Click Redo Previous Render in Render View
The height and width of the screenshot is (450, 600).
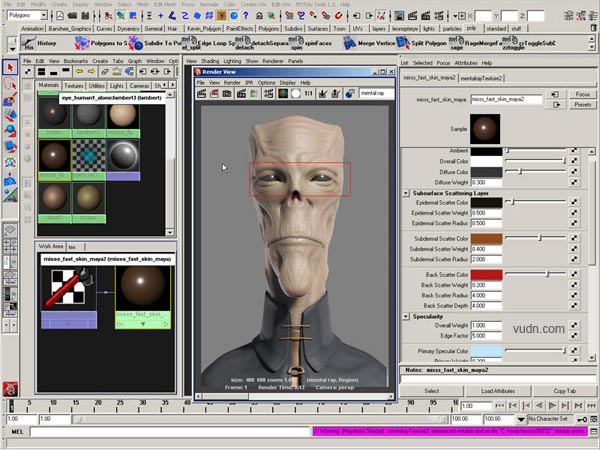pos(202,94)
